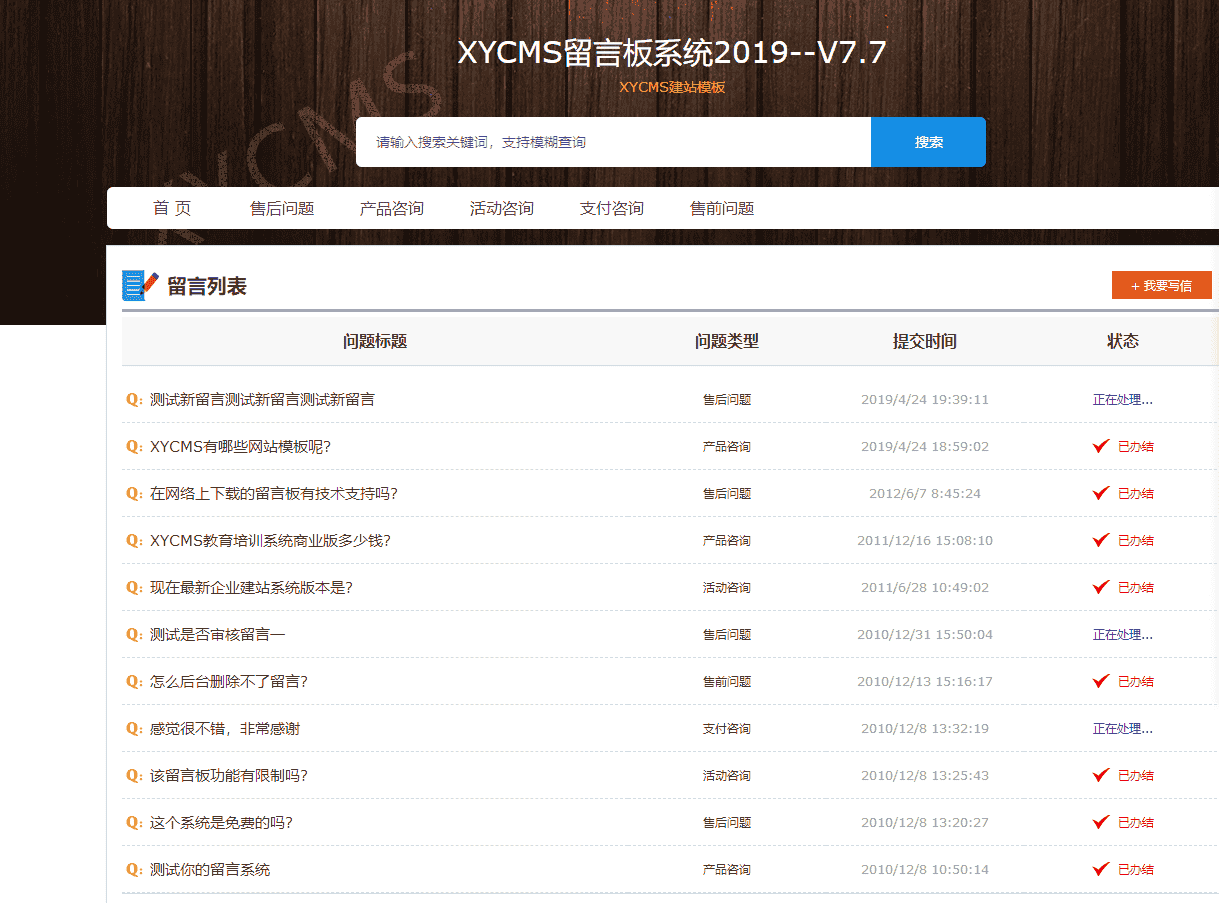Click the 活动咨询 type in 该留言板功能有限制吗 row
The height and width of the screenshot is (903, 1219).
727,776
